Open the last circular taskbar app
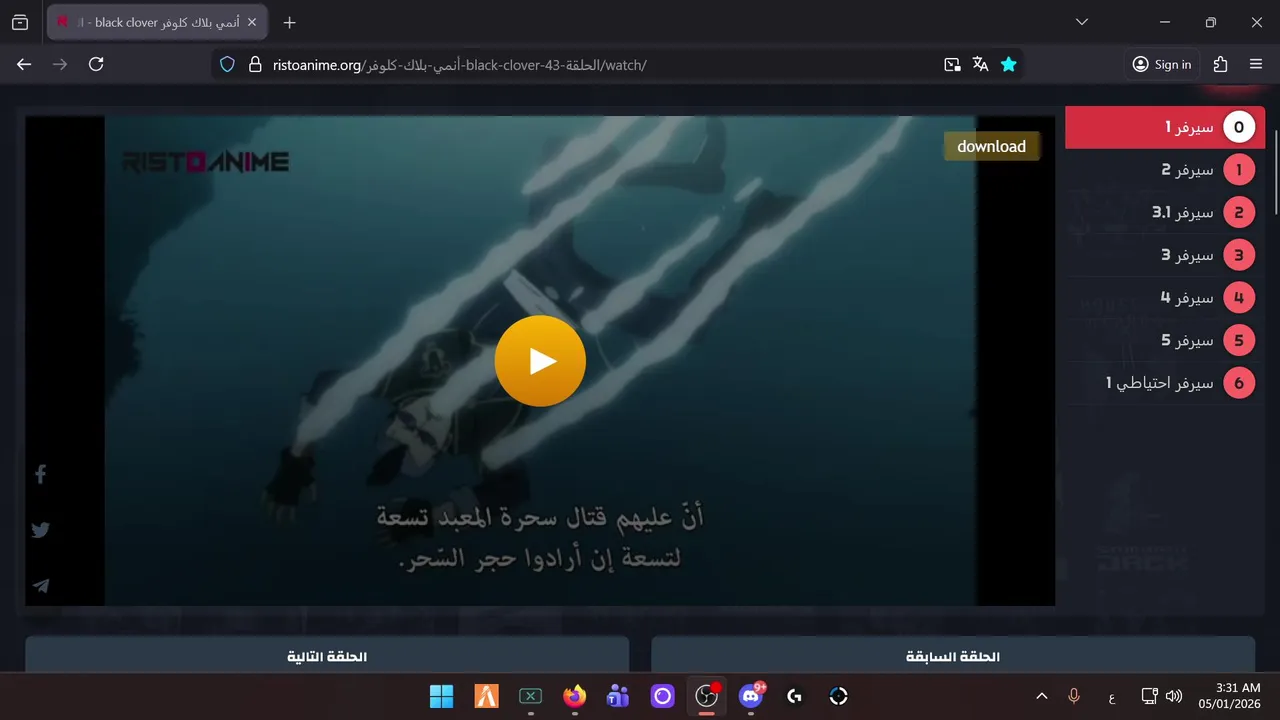Screen dimensions: 1280x720 839,696
